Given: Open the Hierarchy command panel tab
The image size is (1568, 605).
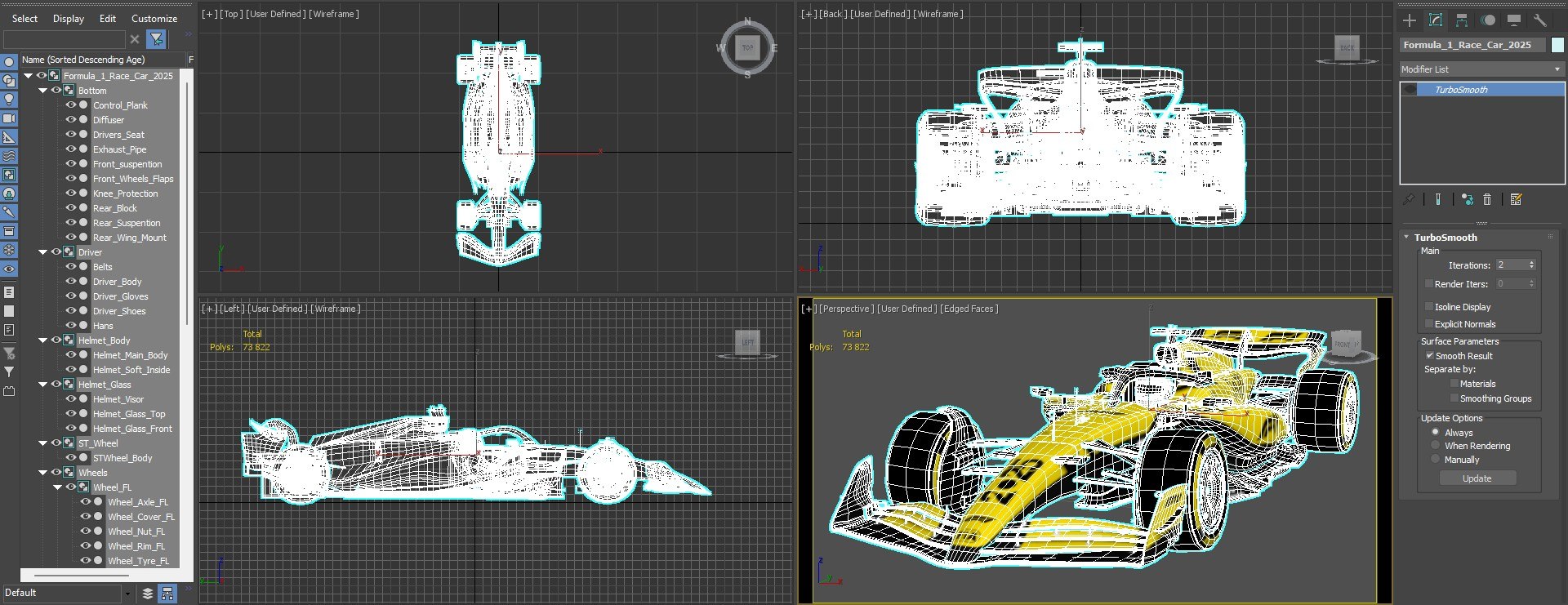Looking at the screenshot, I should click(x=1462, y=20).
